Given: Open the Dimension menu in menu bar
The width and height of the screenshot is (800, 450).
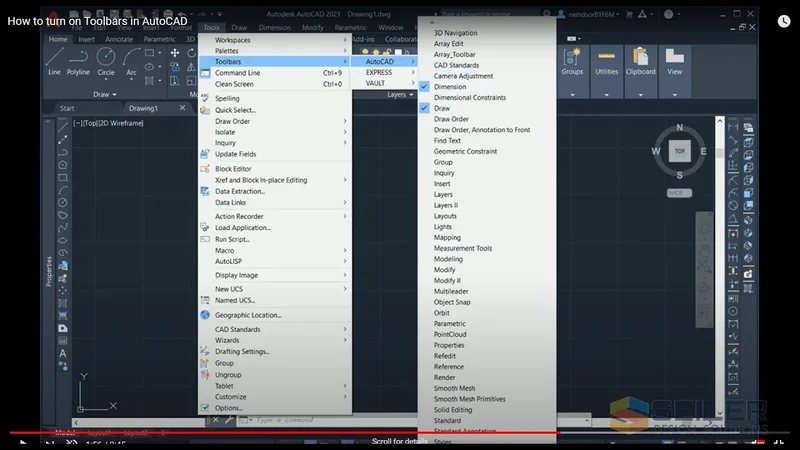Looking at the screenshot, I should (x=274, y=27).
